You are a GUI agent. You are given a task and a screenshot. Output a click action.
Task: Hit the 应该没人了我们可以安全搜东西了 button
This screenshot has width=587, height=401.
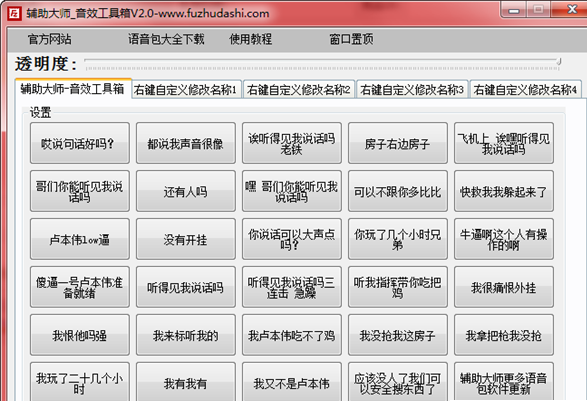[x=398, y=382]
